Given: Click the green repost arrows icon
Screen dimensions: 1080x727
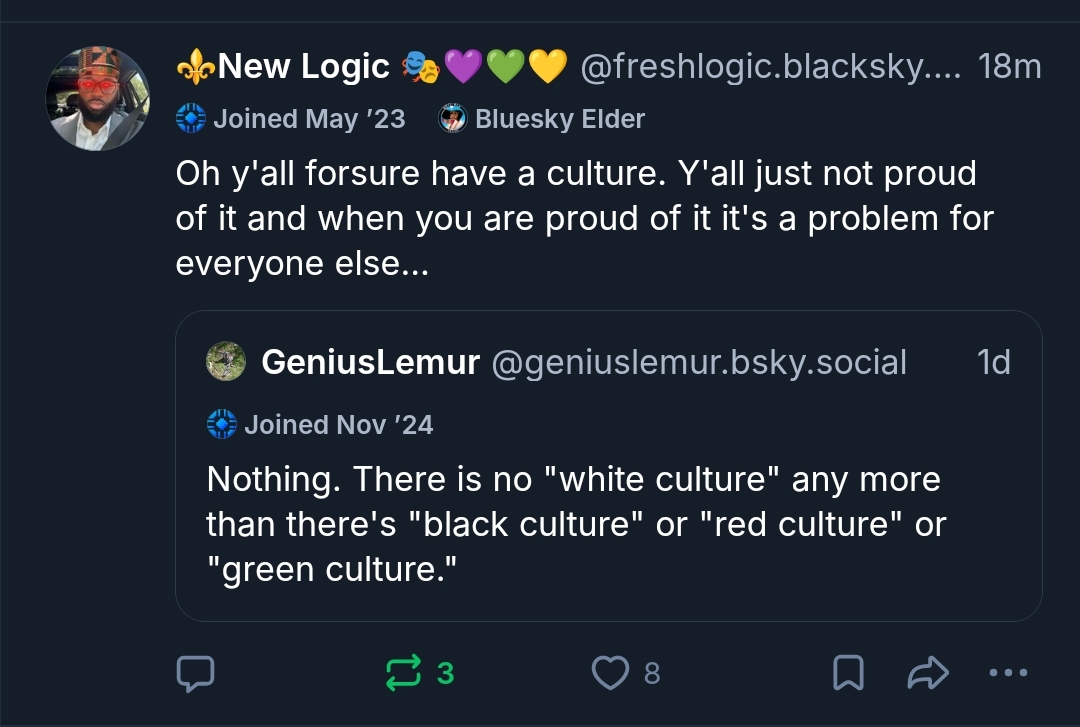Looking at the screenshot, I should pos(403,674).
